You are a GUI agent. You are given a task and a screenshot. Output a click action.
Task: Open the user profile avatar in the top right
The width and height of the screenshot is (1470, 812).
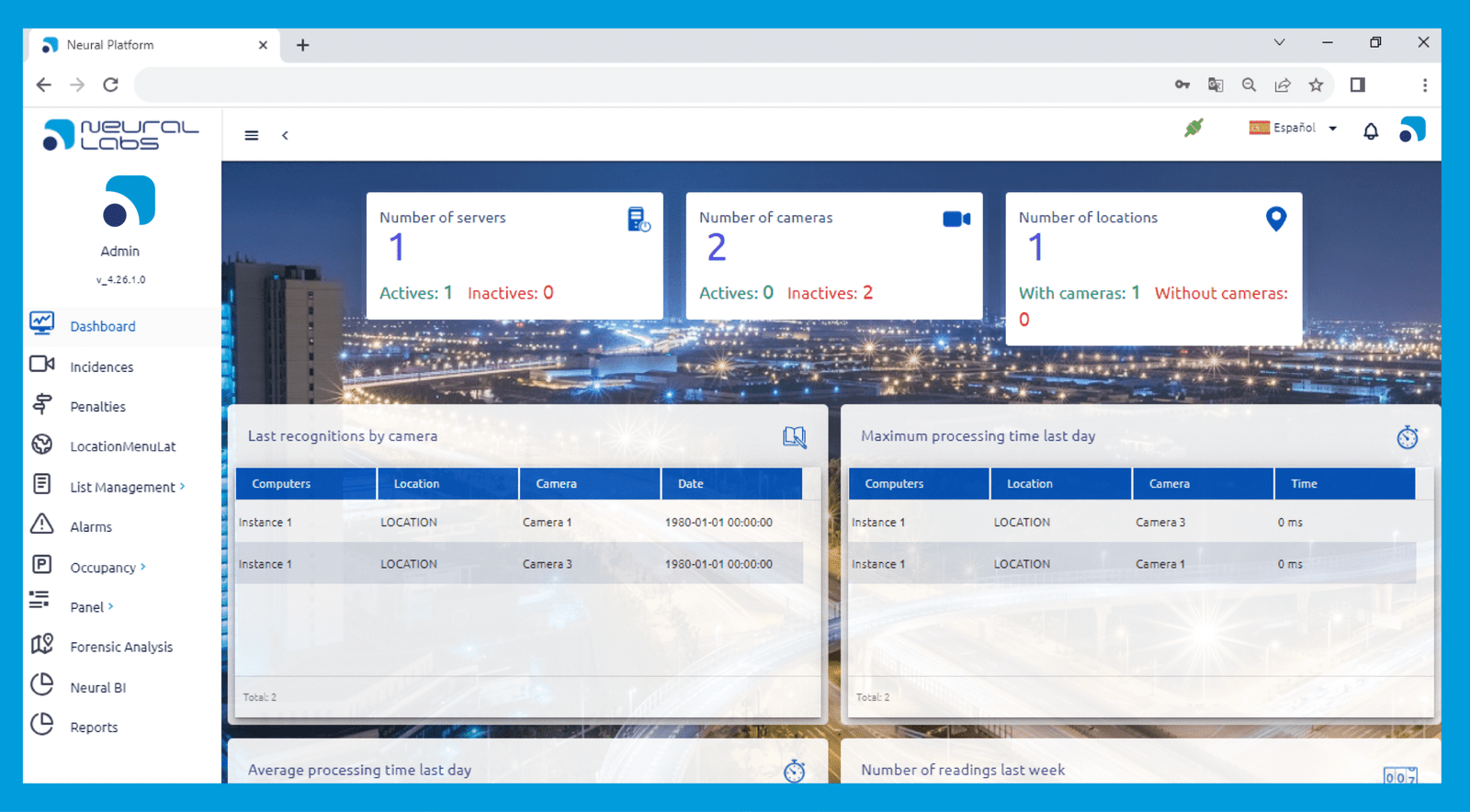tap(1412, 130)
